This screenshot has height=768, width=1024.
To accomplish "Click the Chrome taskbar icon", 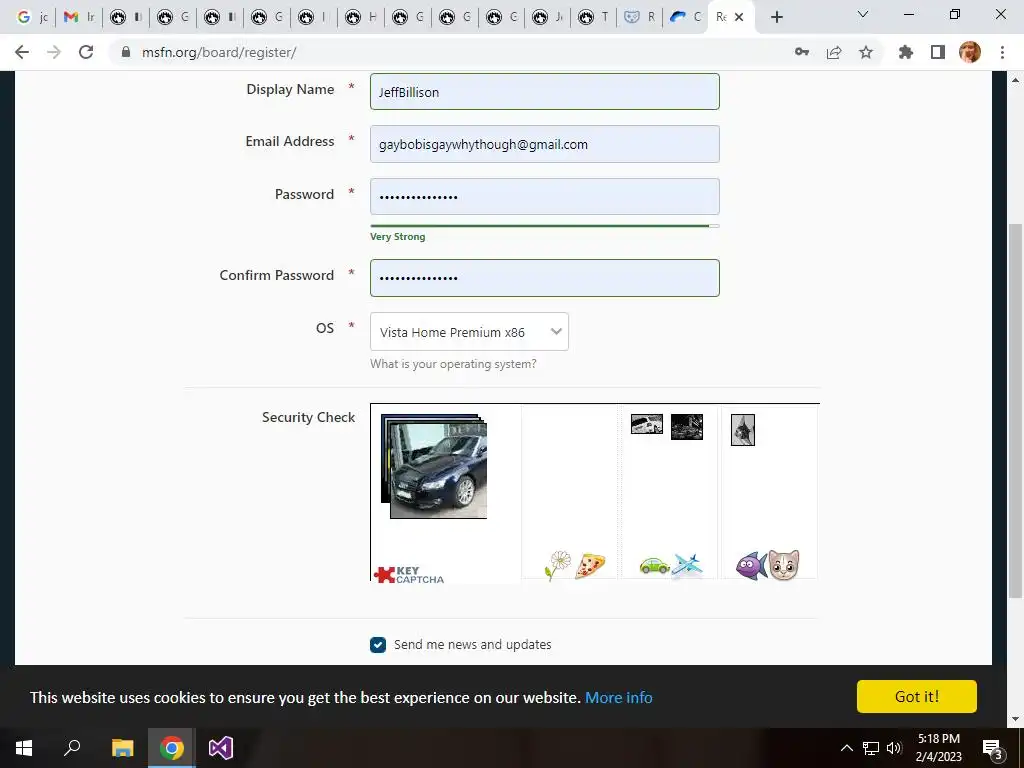I will (172, 748).
